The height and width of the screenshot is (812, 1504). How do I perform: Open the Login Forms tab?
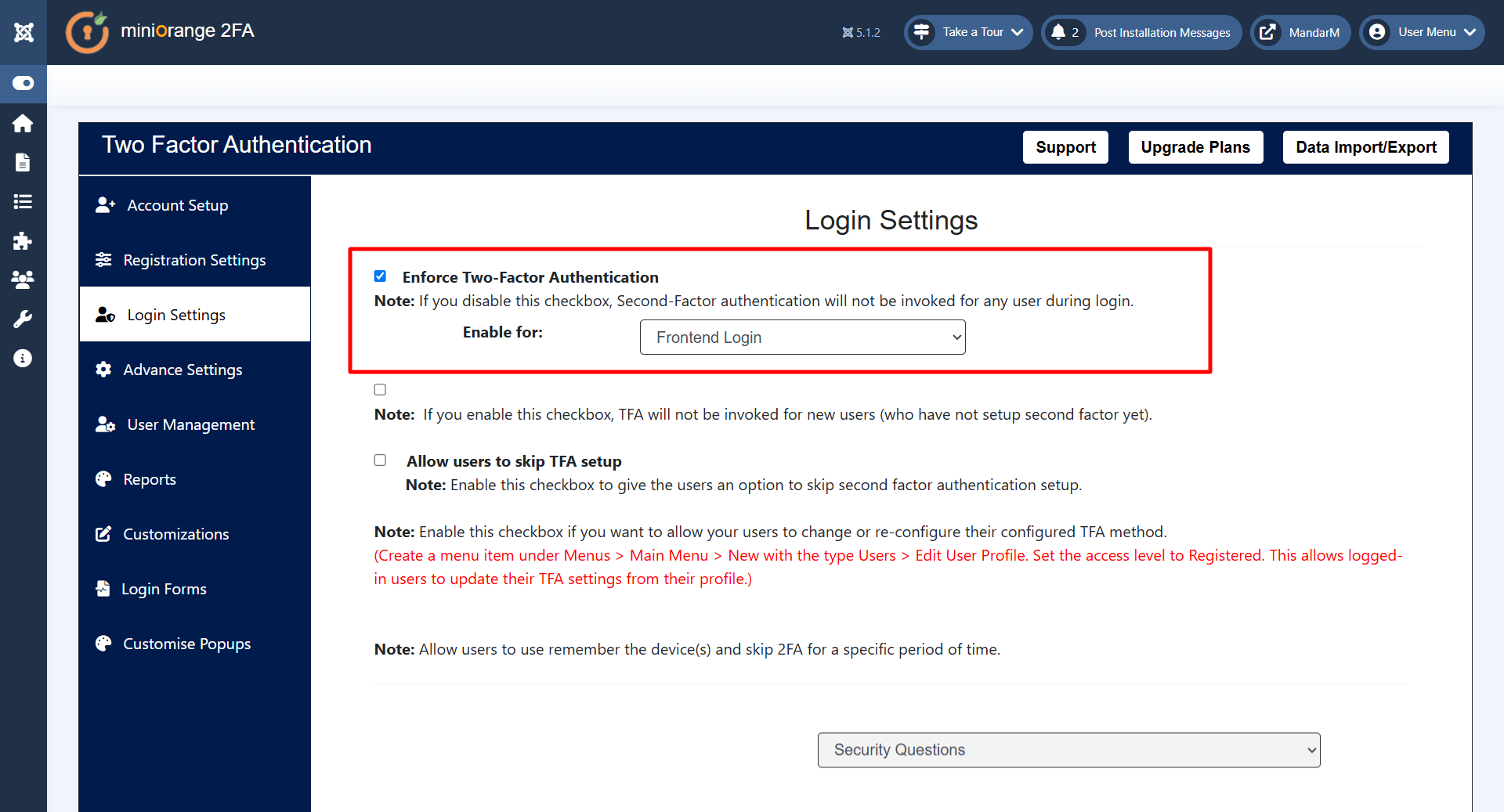[195, 589]
